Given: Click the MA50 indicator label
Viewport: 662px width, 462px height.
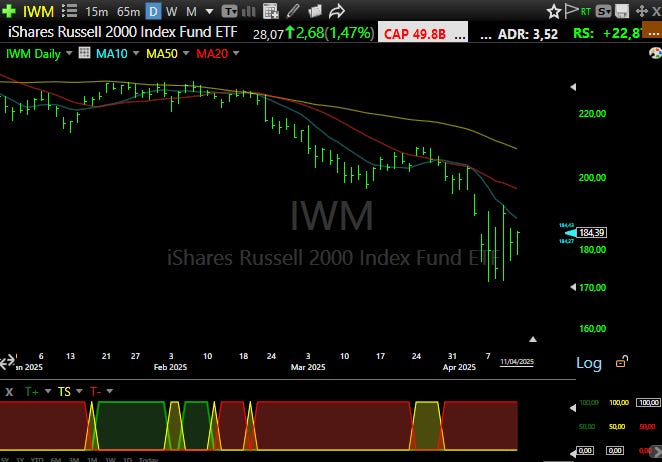Looking at the screenshot, I should coord(162,54).
